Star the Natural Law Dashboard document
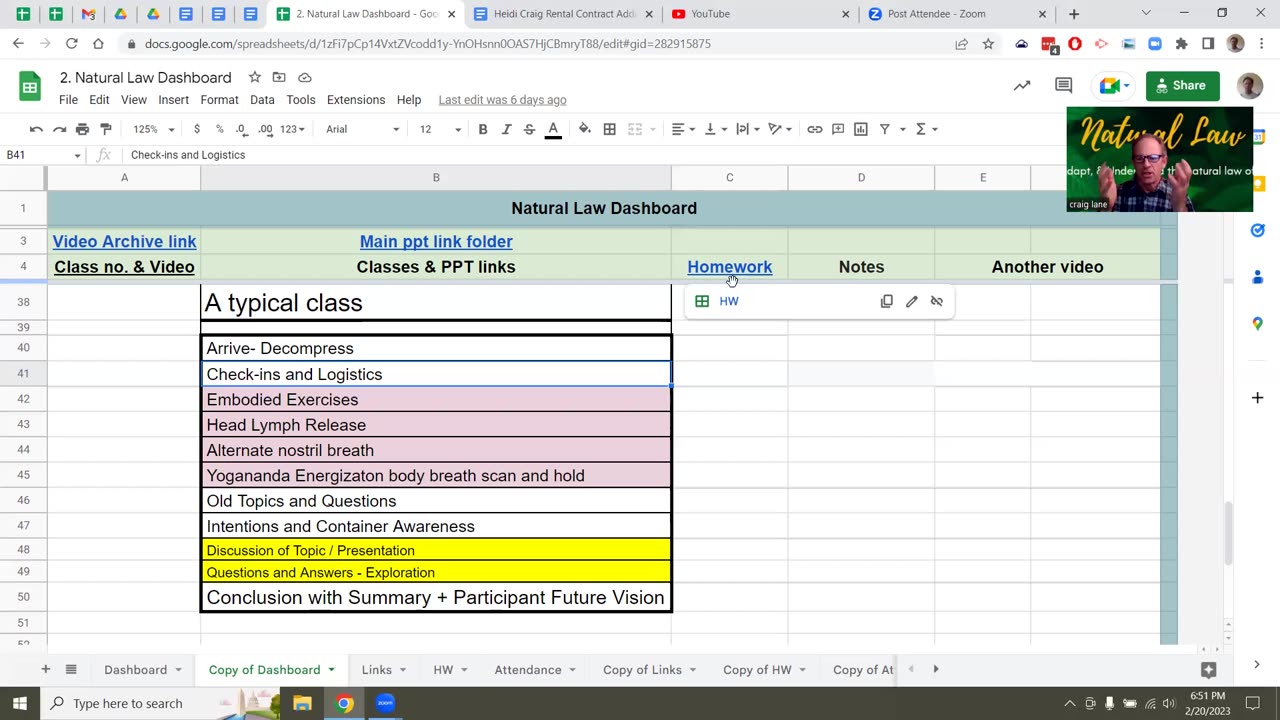 254,77
